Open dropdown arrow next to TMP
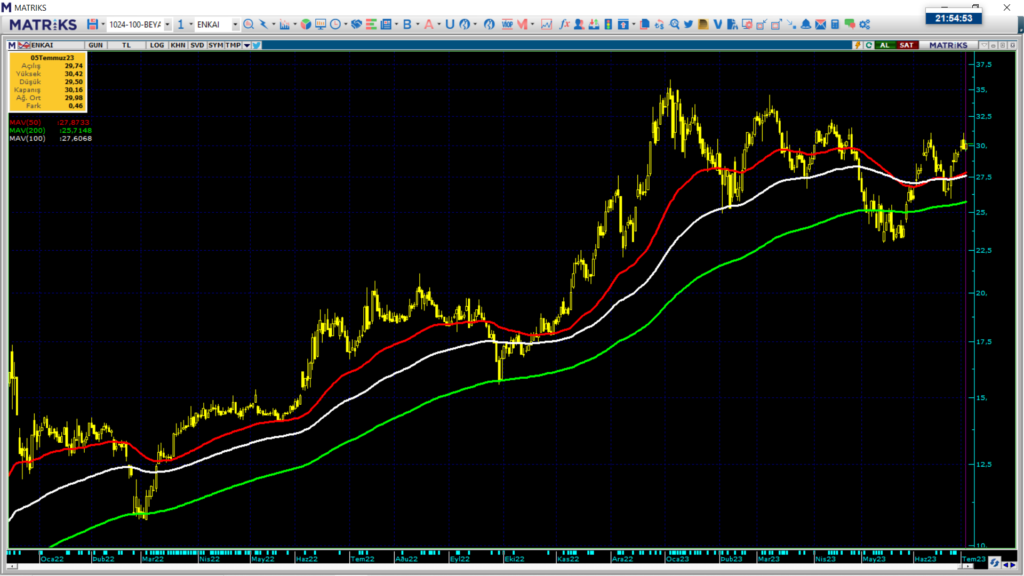 coord(246,45)
